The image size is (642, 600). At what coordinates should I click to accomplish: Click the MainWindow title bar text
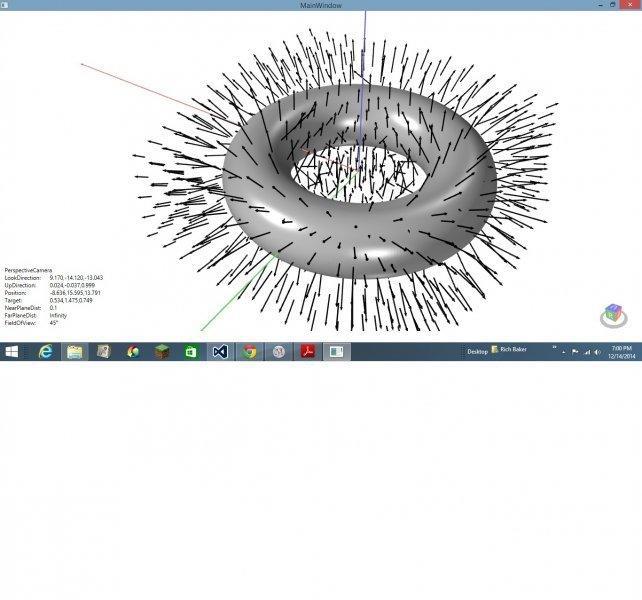click(x=321, y=5)
